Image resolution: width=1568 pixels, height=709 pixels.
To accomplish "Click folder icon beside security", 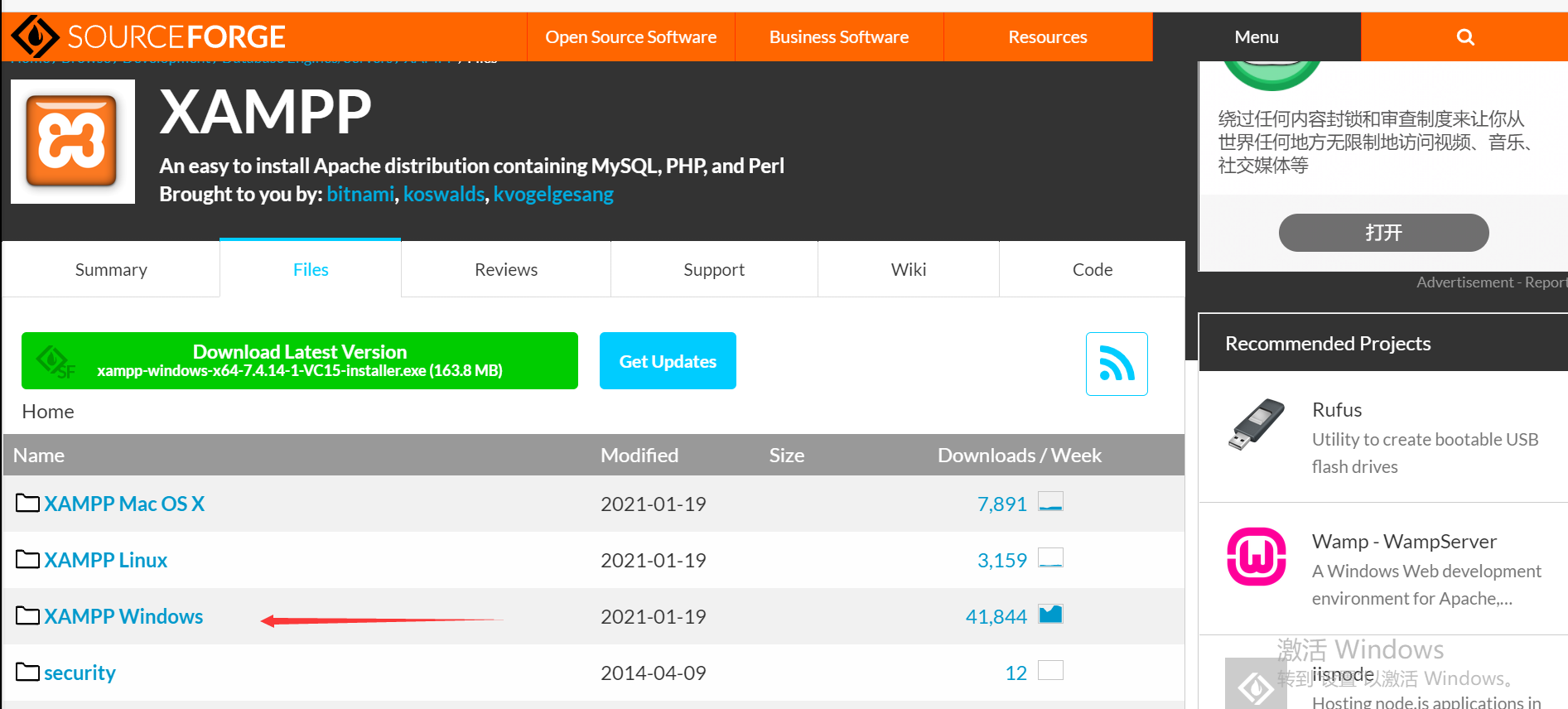I will [27, 672].
